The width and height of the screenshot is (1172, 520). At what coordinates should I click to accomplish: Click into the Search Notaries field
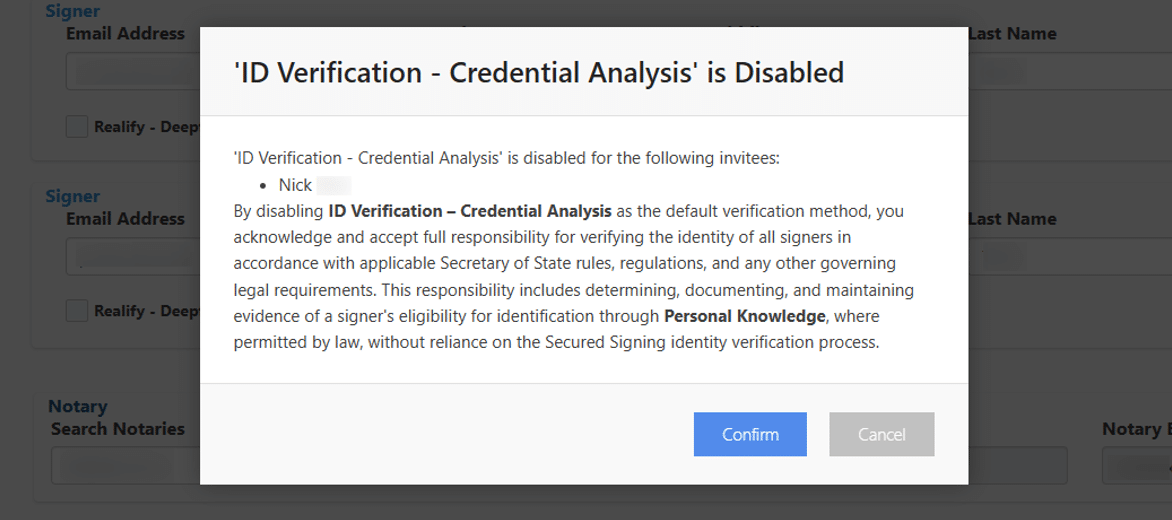[x=125, y=465]
